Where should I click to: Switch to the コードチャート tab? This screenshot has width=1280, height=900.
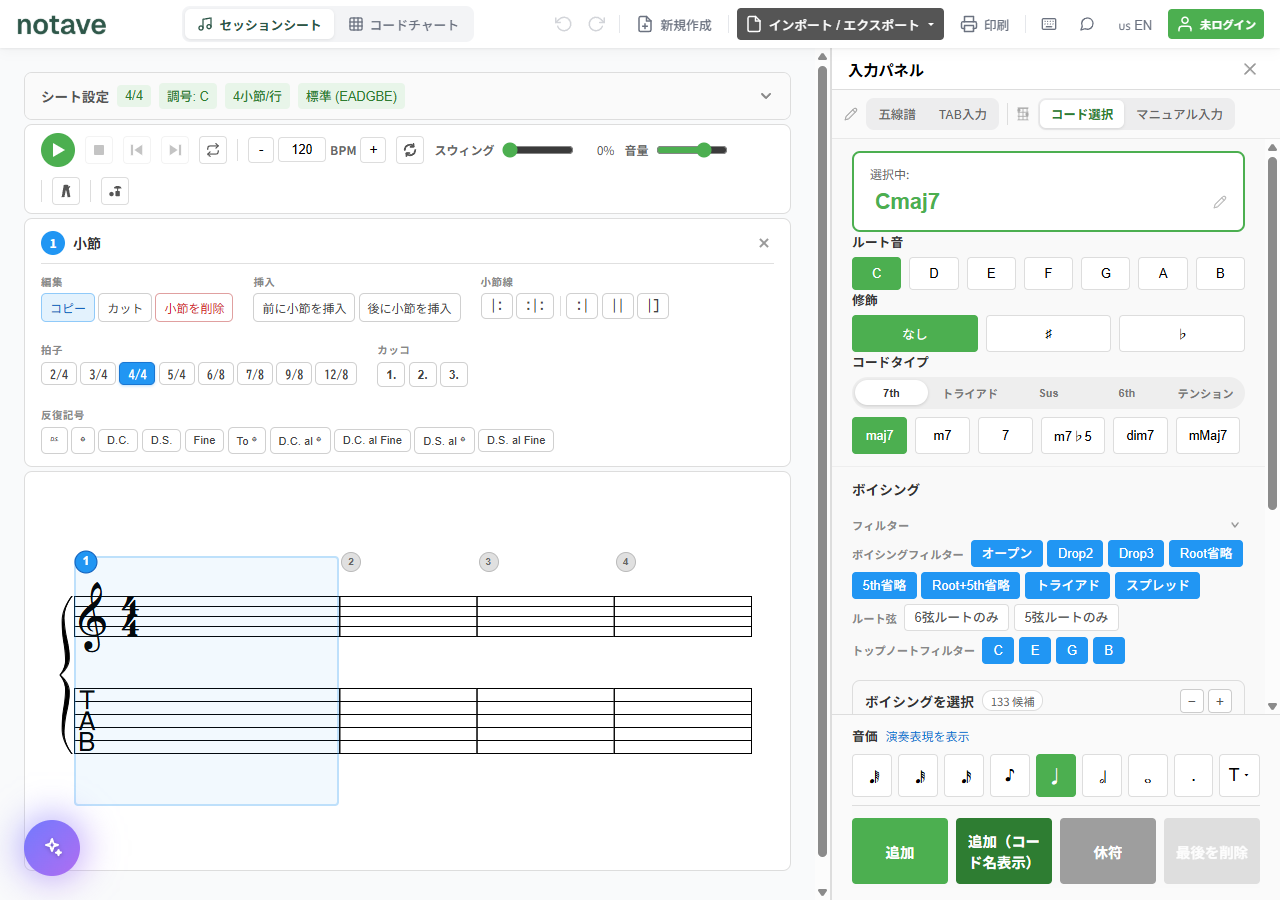coord(404,25)
